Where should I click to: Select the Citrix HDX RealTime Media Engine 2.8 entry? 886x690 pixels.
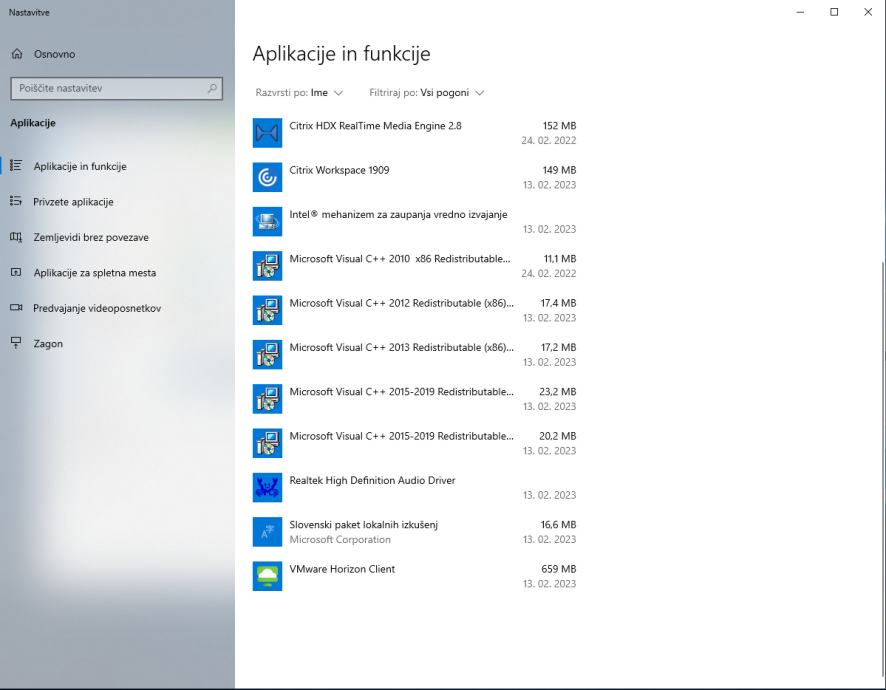pos(415,133)
